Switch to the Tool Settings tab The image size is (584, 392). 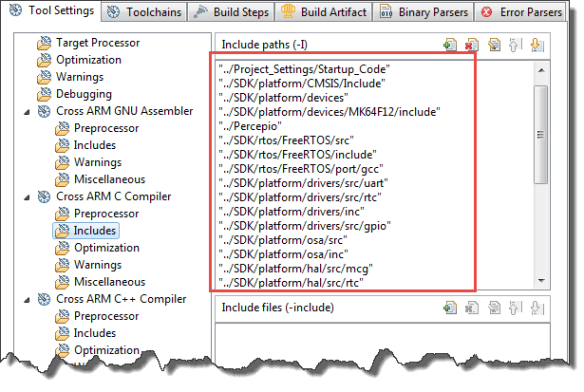click(x=51, y=10)
